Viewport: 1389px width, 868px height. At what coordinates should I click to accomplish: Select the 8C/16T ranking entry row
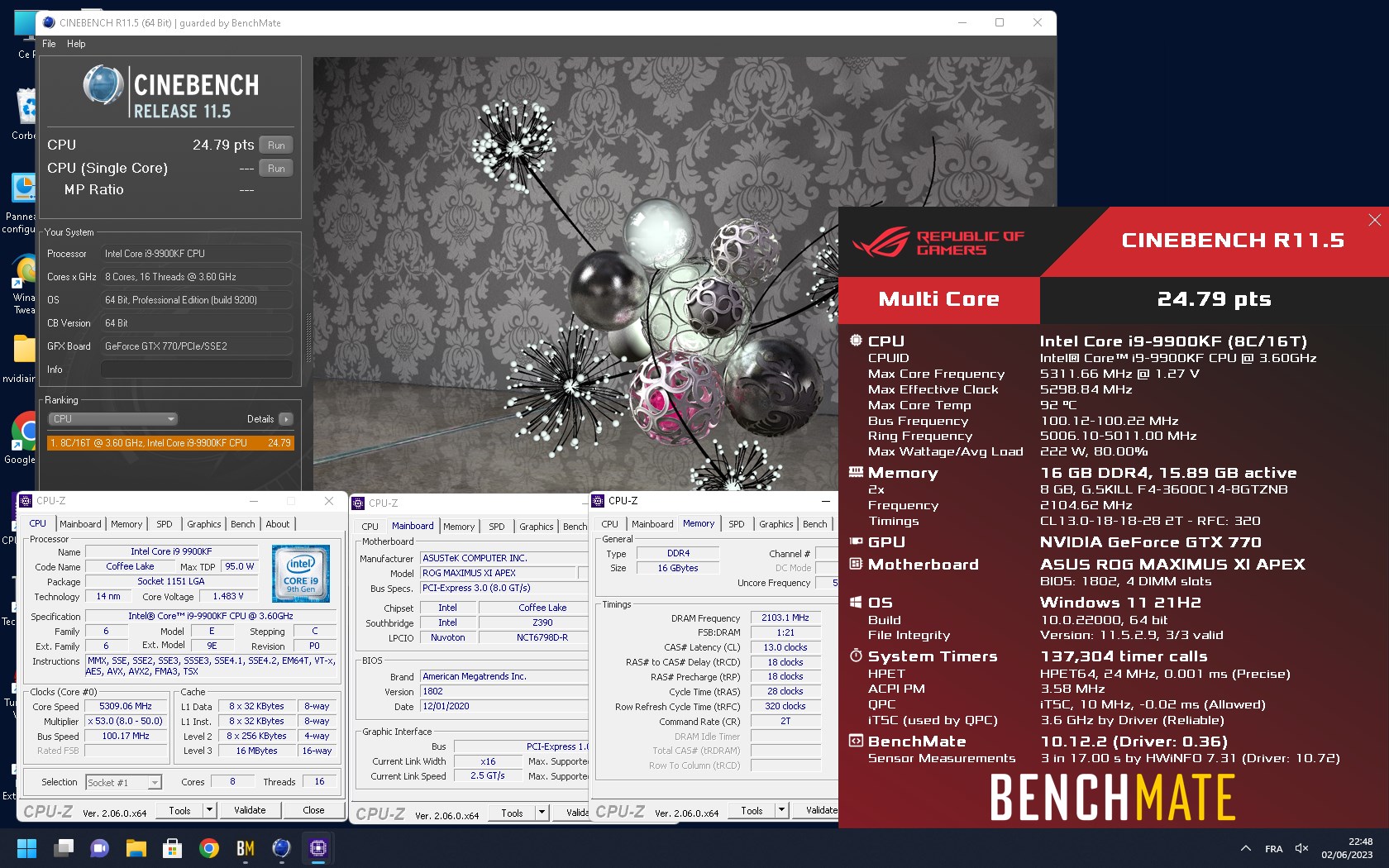[170, 443]
